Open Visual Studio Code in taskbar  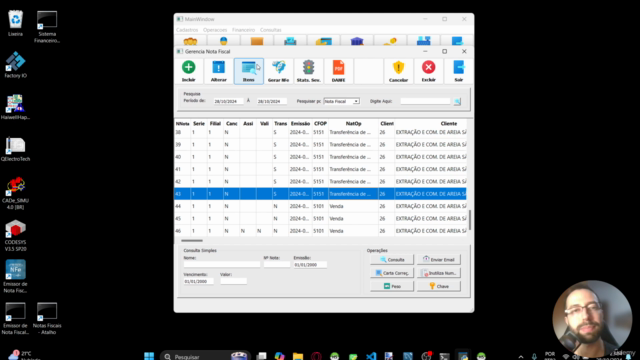pyautogui.click(x=371, y=356)
